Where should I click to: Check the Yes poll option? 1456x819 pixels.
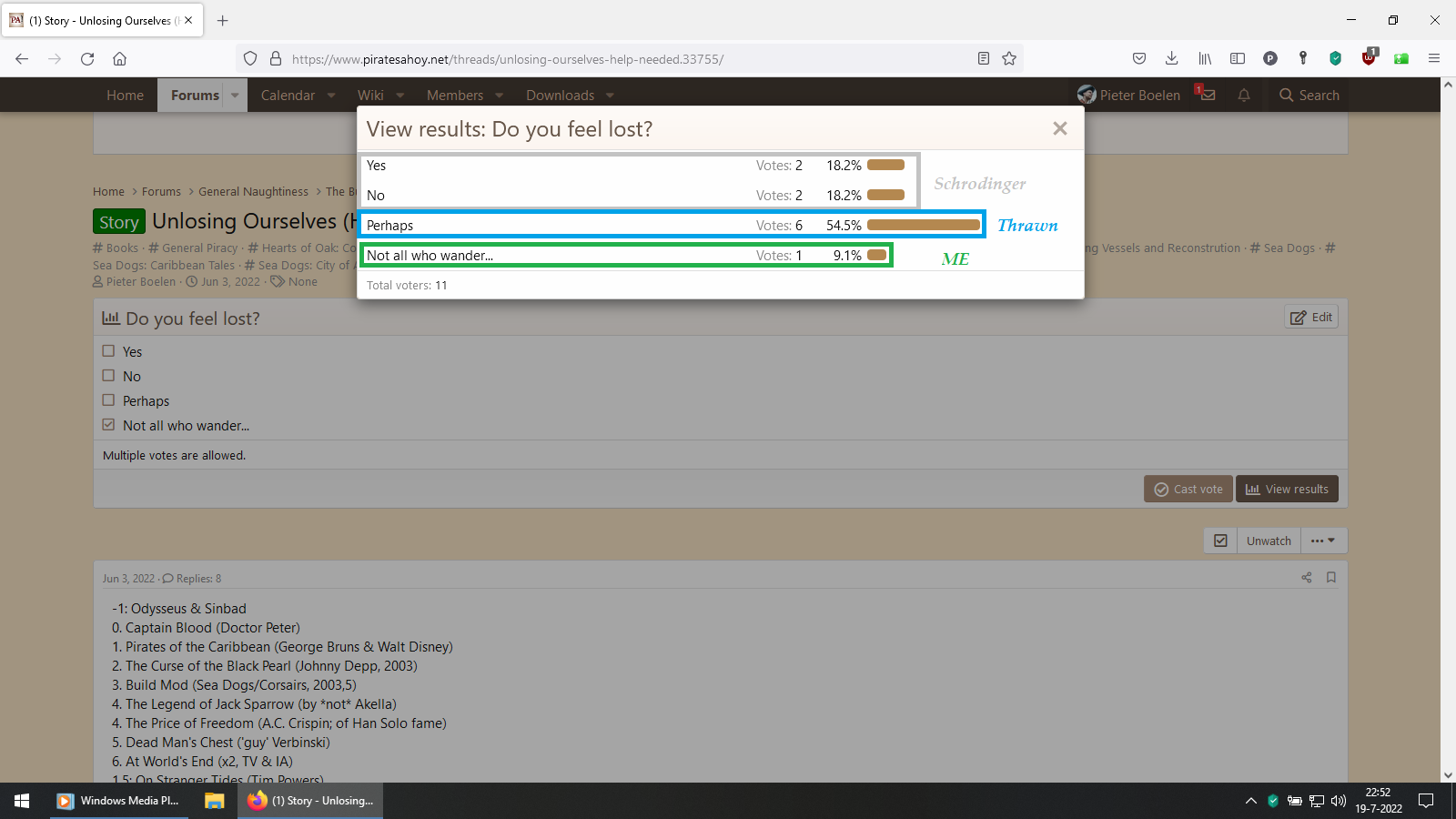point(108,351)
